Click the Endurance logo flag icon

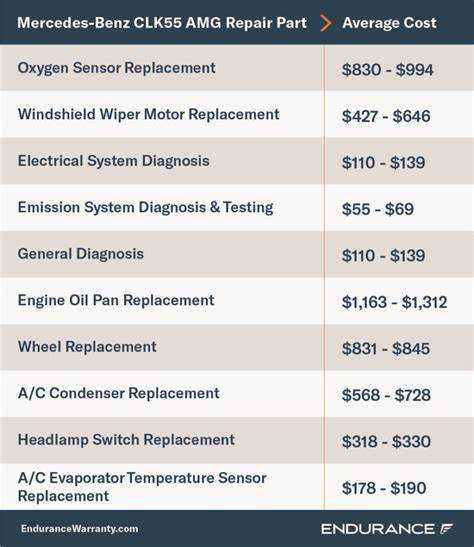point(446,529)
